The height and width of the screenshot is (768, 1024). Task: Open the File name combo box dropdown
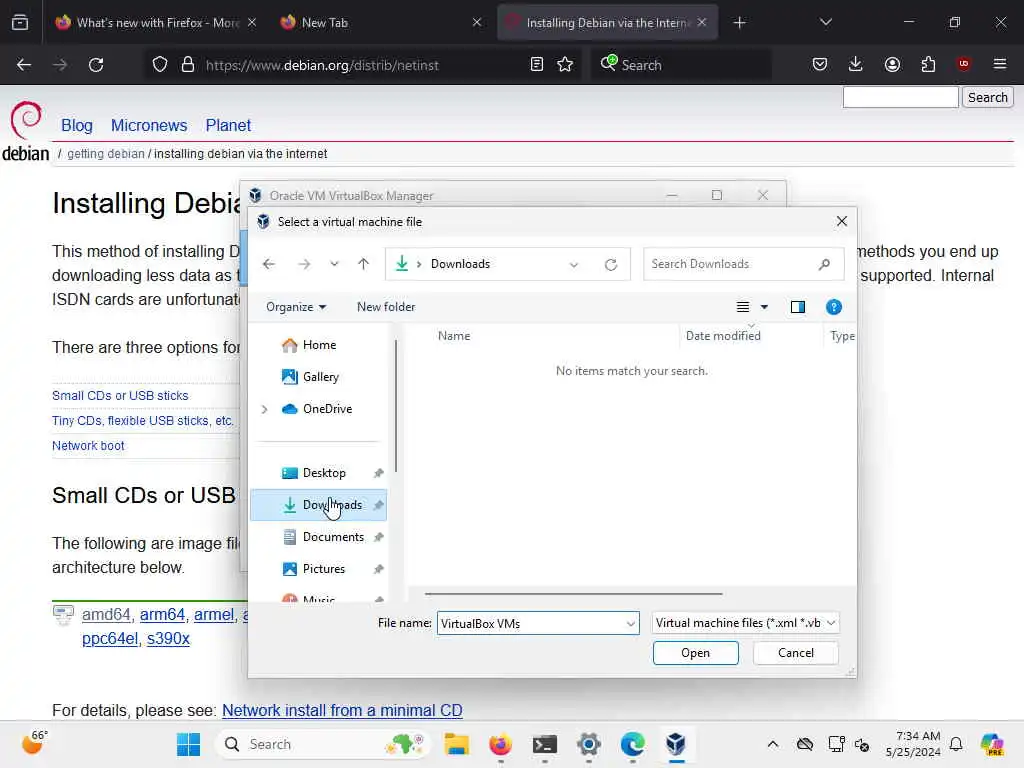[630, 624]
